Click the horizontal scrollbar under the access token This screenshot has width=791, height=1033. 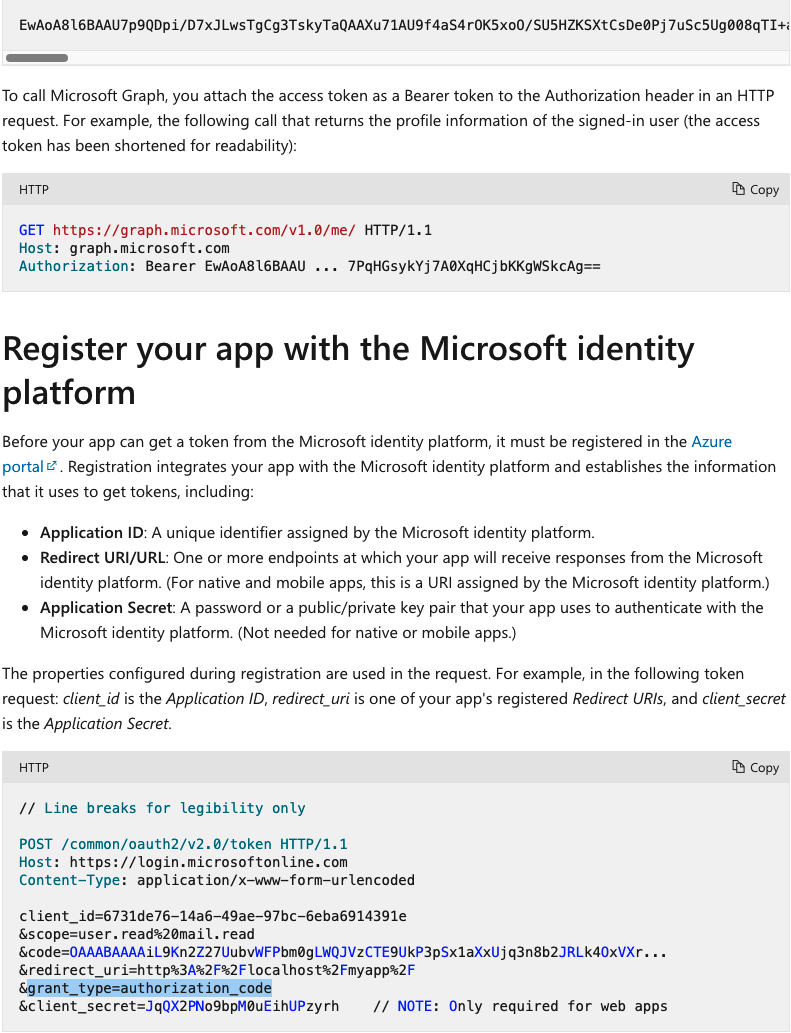[x=37, y=58]
